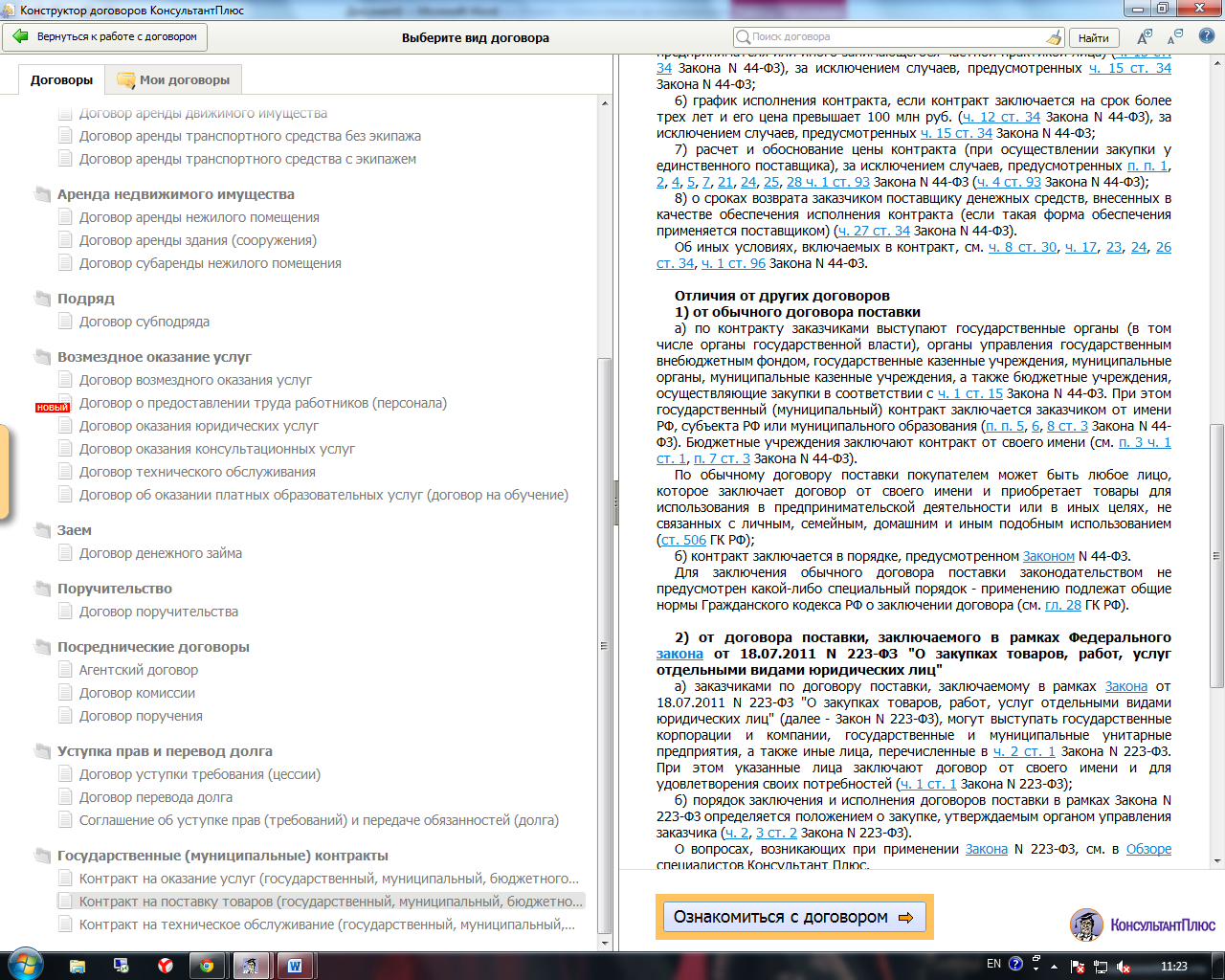The width and height of the screenshot is (1225, 980).
Task: Click the document icon beside Договор субподряда
Action: coord(65,321)
